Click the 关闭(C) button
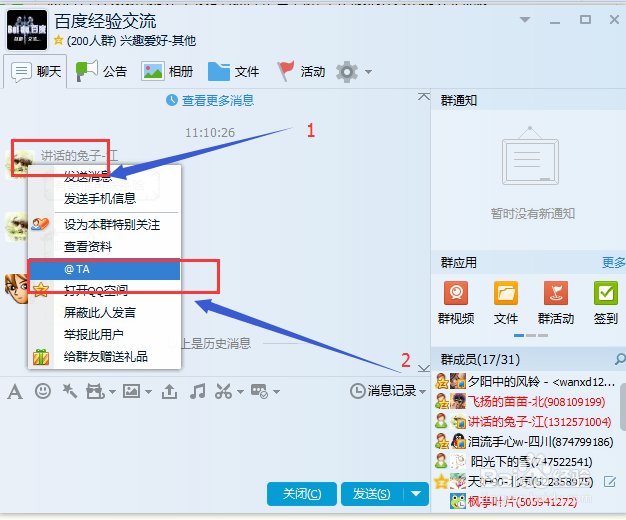 [x=301, y=494]
